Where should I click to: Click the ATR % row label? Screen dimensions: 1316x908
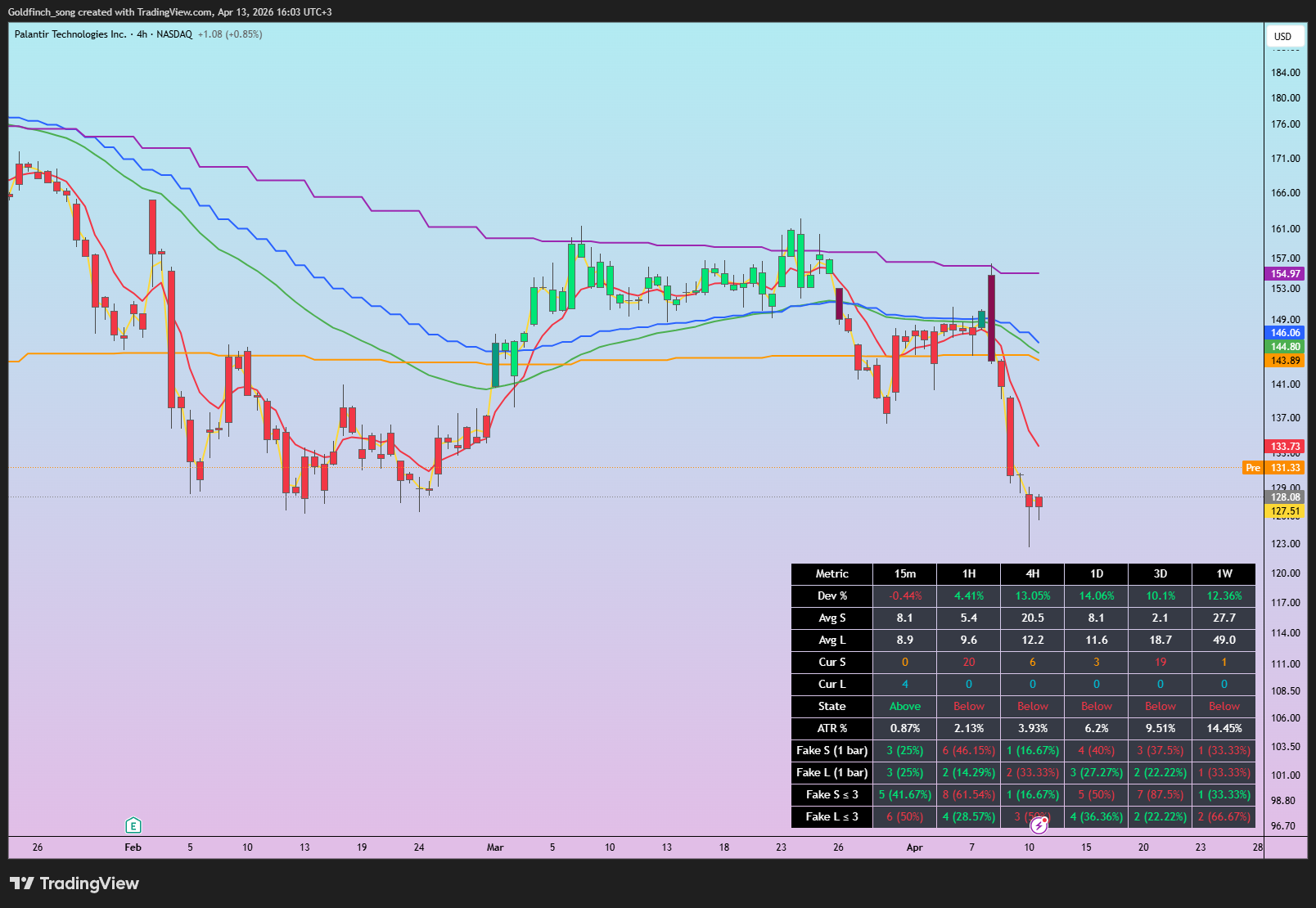(x=832, y=729)
